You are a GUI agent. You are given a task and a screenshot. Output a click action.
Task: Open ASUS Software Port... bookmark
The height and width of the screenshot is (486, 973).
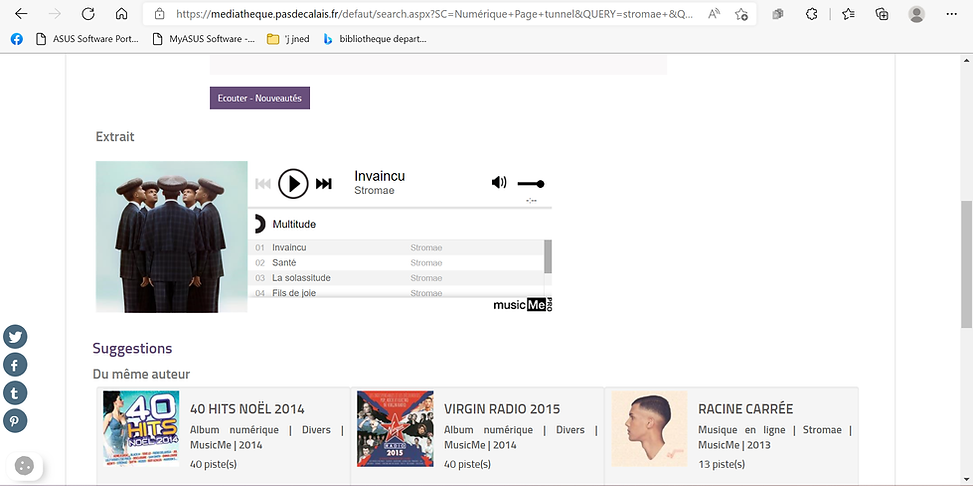coord(87,39)
